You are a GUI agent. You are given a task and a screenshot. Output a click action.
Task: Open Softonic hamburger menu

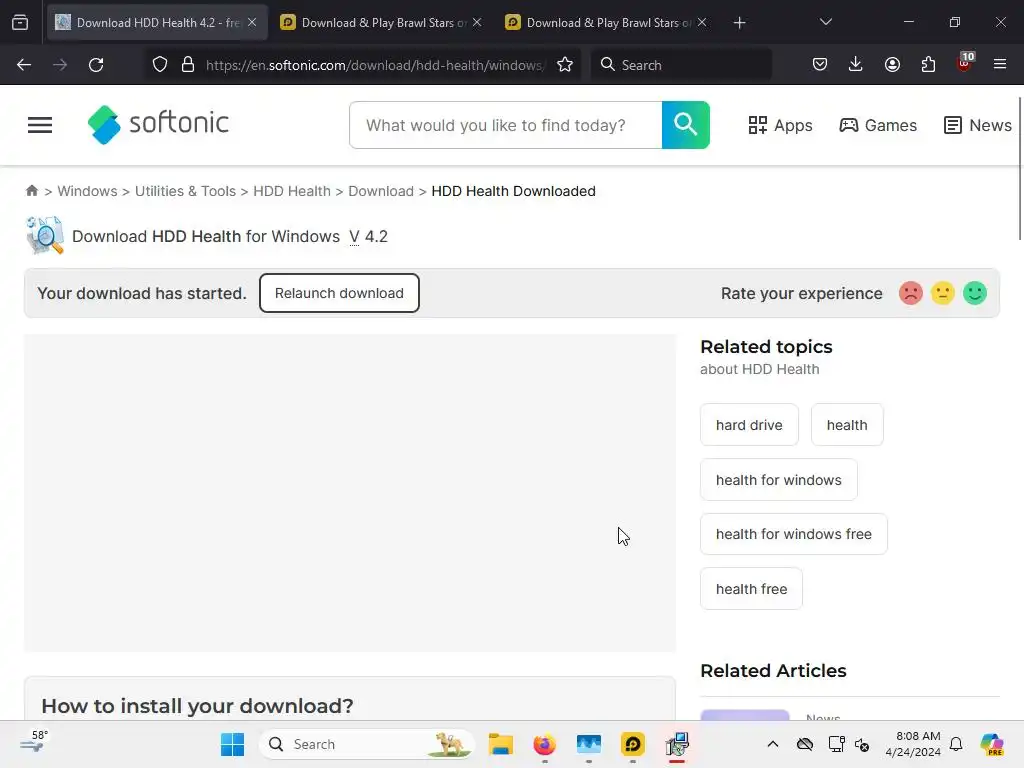tap(40, 125)
